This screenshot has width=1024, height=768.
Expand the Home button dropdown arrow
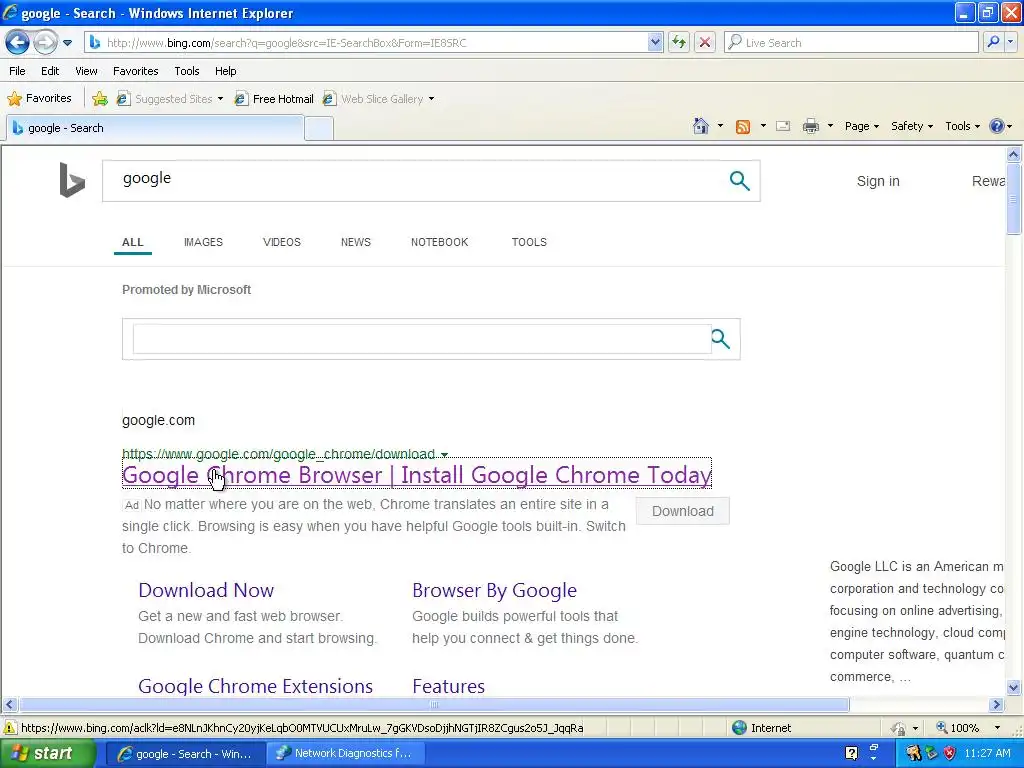tap(720, 126)
